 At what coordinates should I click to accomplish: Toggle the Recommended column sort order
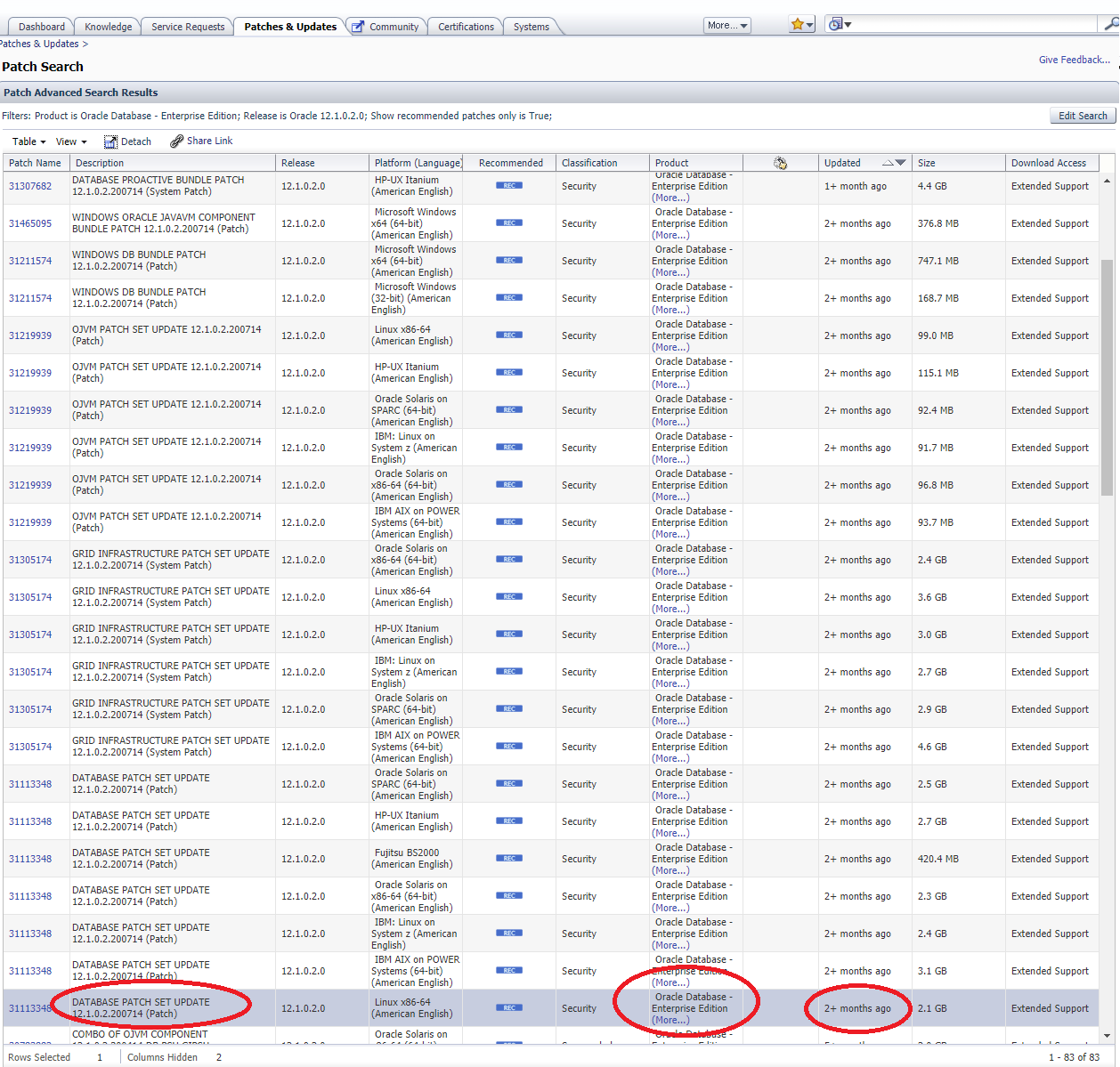[x=510, y=163]
